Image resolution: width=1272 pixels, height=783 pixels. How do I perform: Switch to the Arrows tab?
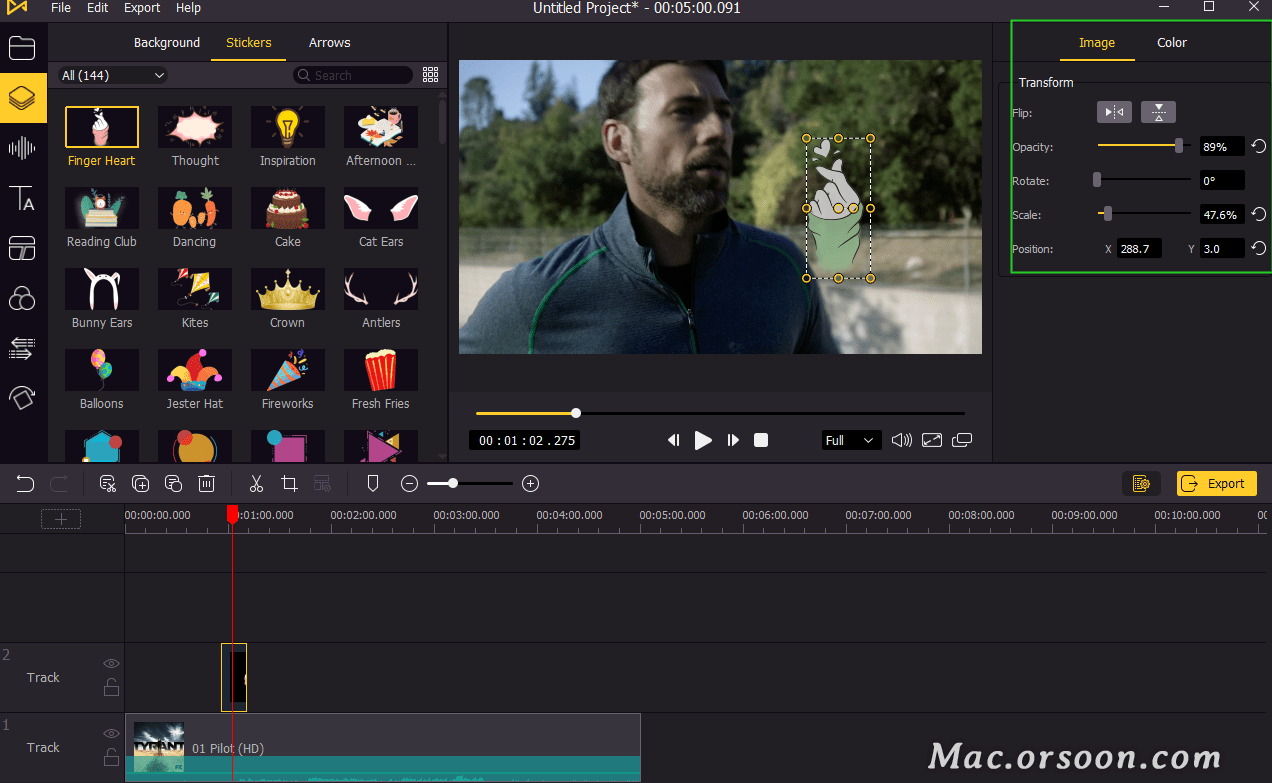(329, 43)
